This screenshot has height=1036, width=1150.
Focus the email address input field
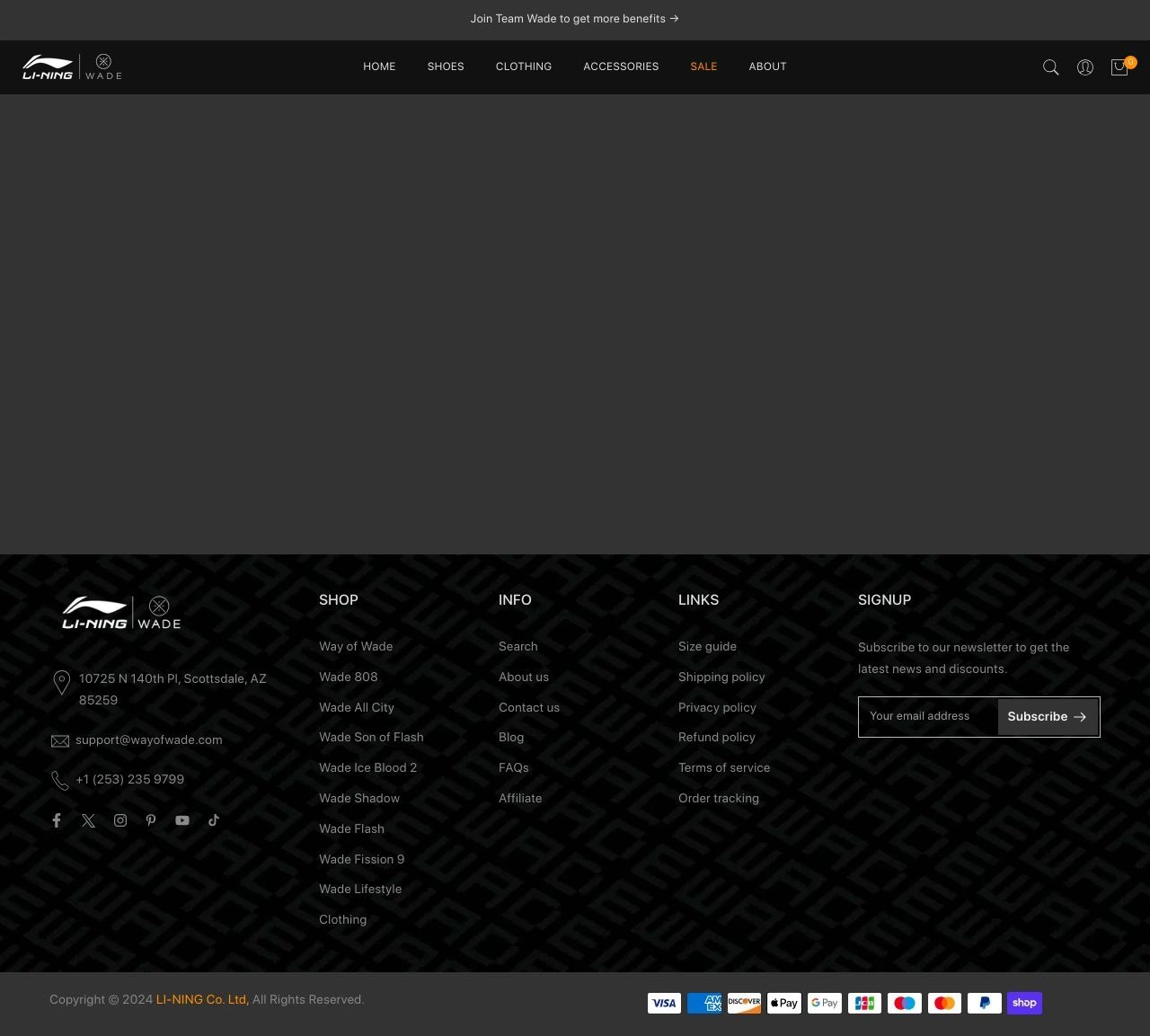click(x=928, y=717)
